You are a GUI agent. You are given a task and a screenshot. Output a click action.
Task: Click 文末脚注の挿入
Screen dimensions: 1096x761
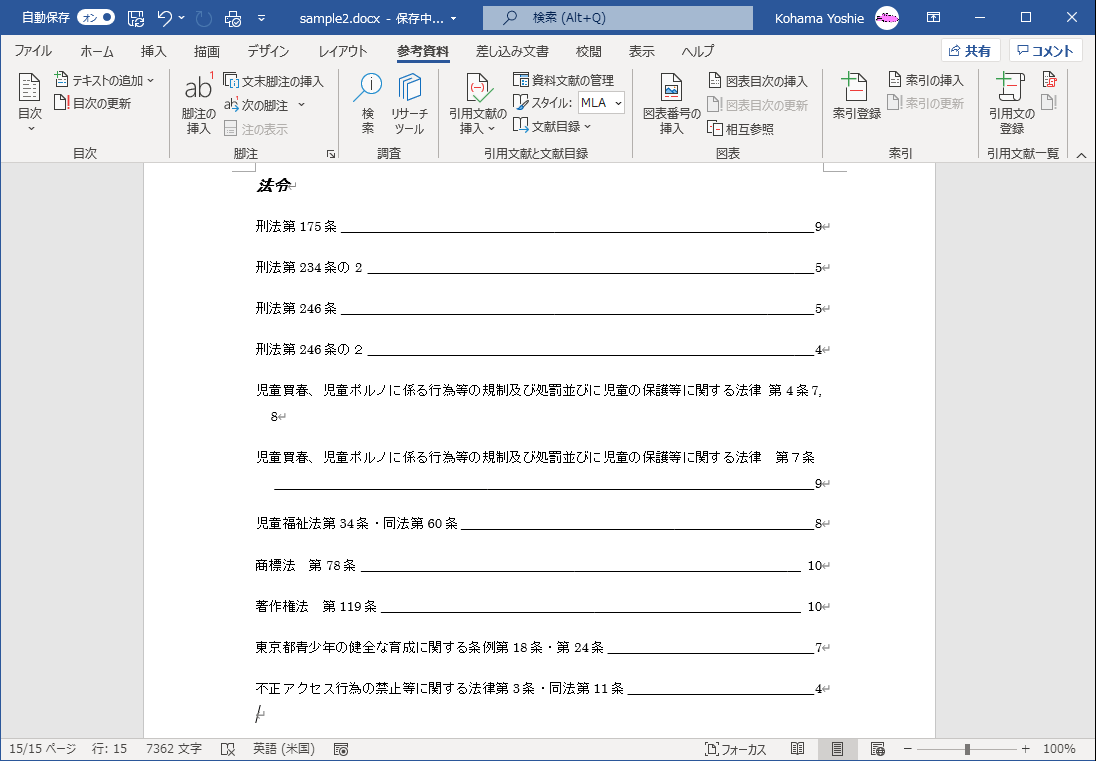click(x=273, y=81)
